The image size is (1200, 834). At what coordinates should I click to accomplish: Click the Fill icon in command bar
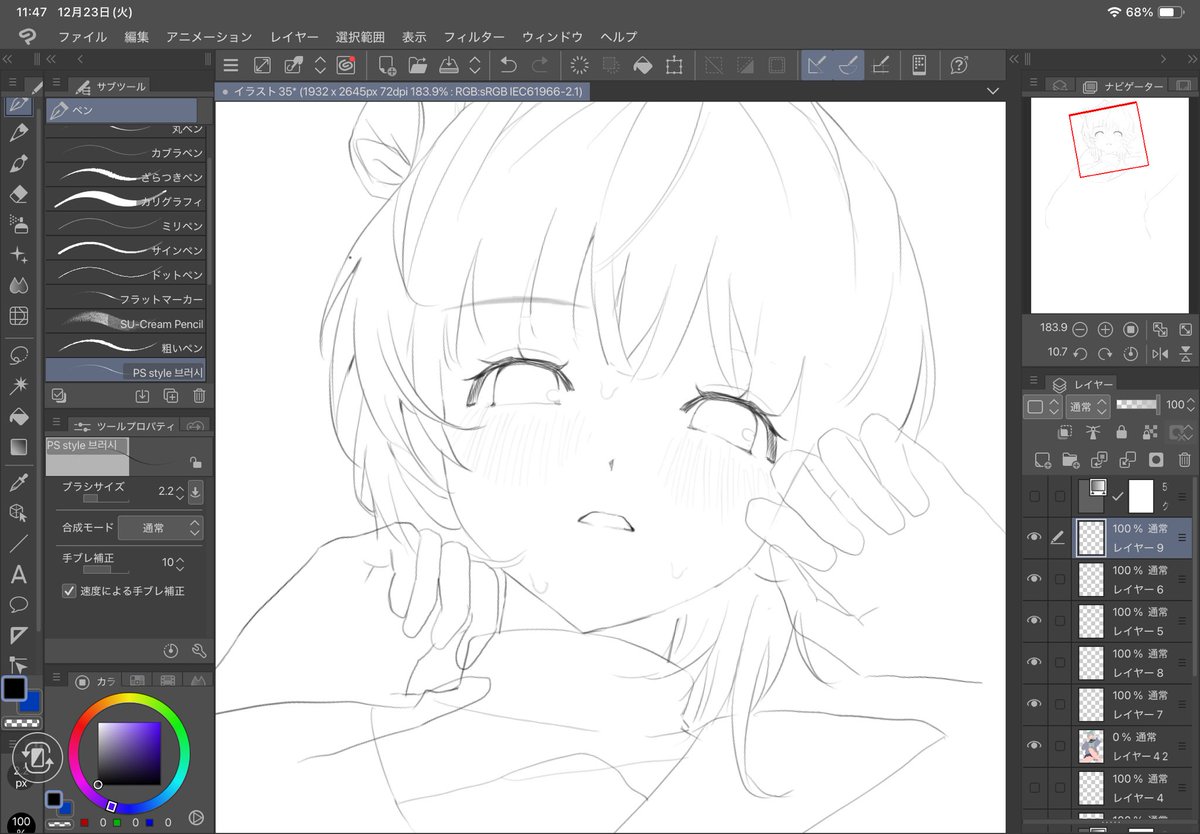coord(643,65)
